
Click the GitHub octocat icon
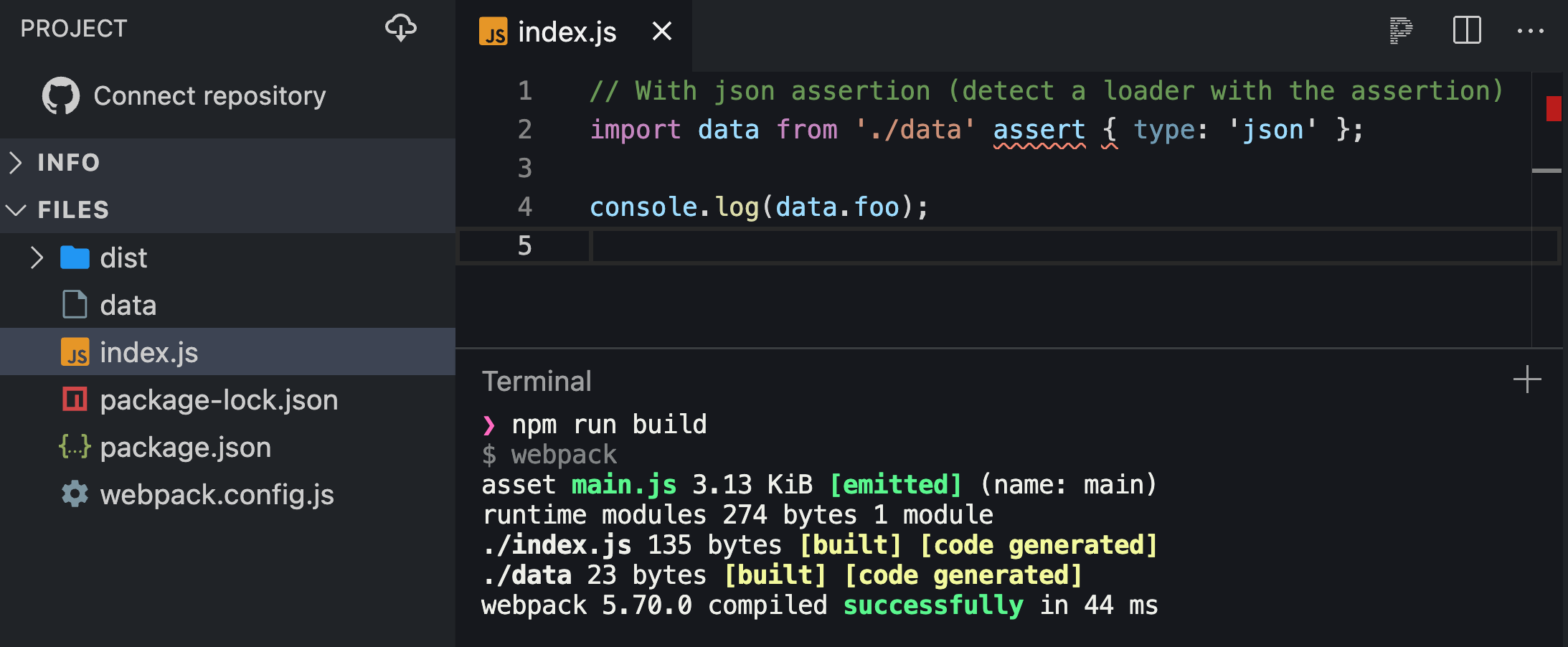pos(61,95)
